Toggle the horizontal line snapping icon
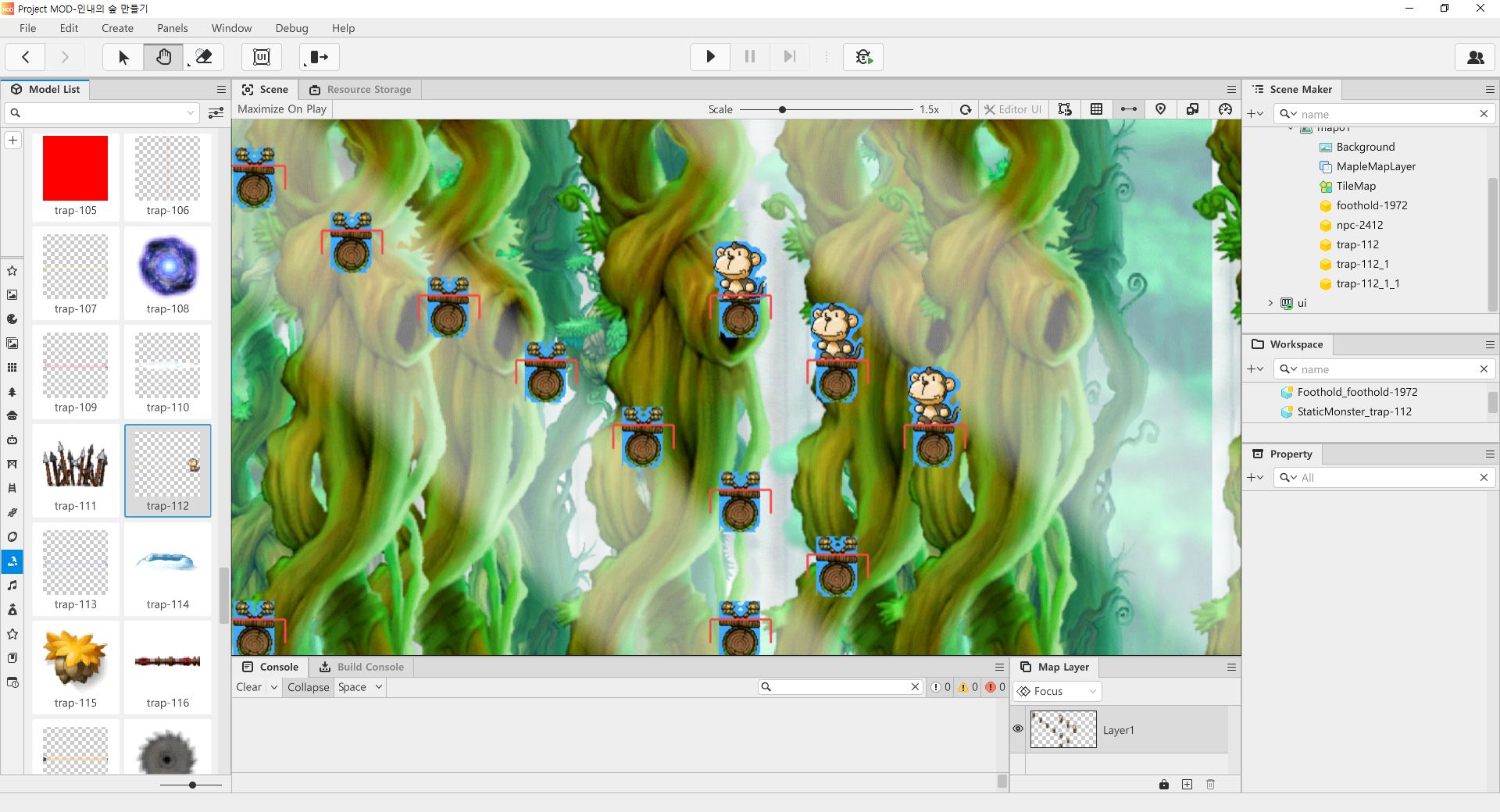Screen dimensions: 1500x812 [x=1129, y=109]
